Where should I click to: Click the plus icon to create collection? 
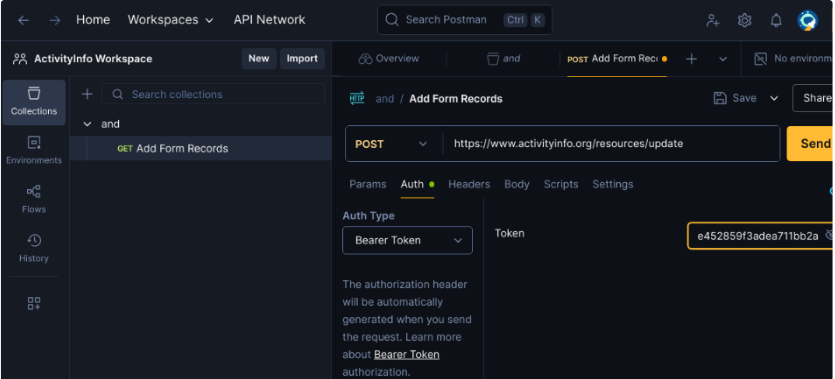click(87, 94)
